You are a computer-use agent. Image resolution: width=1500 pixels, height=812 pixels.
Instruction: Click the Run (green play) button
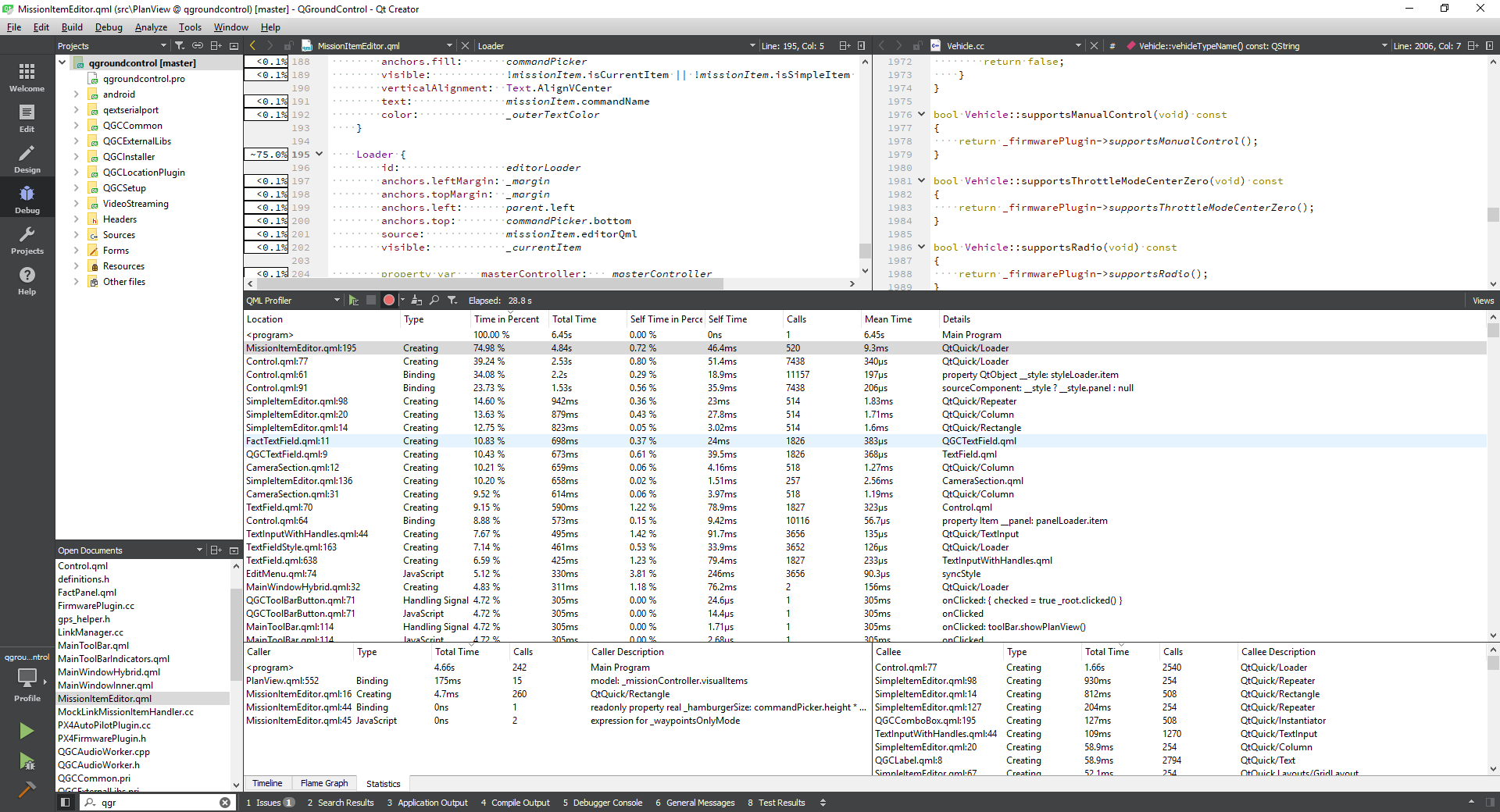27,731
